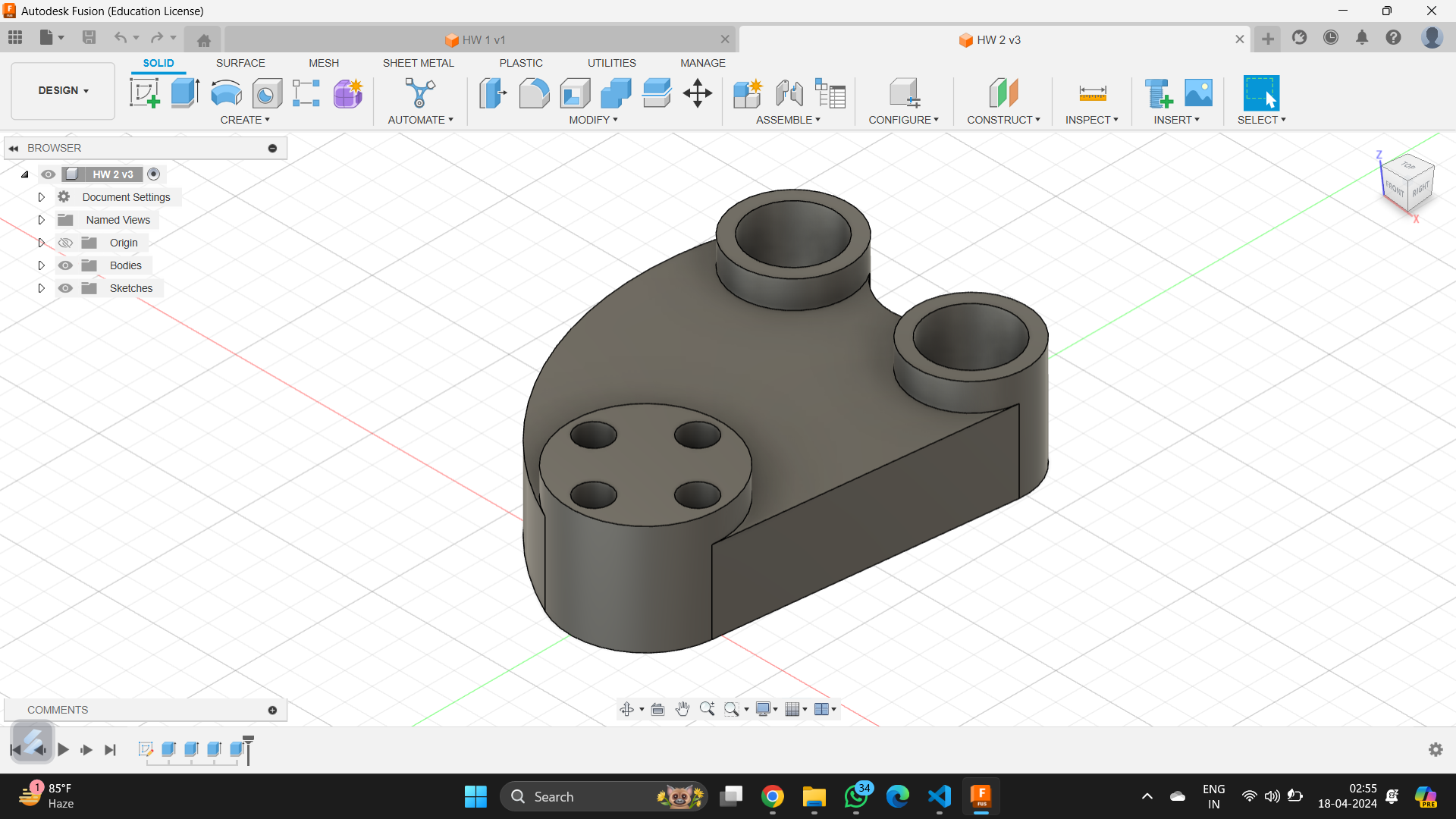This screenshot has height=819, width=1456.
Task: Open the CONSTRUCT dropdown menu
Action: click(x=1003, y=120)
